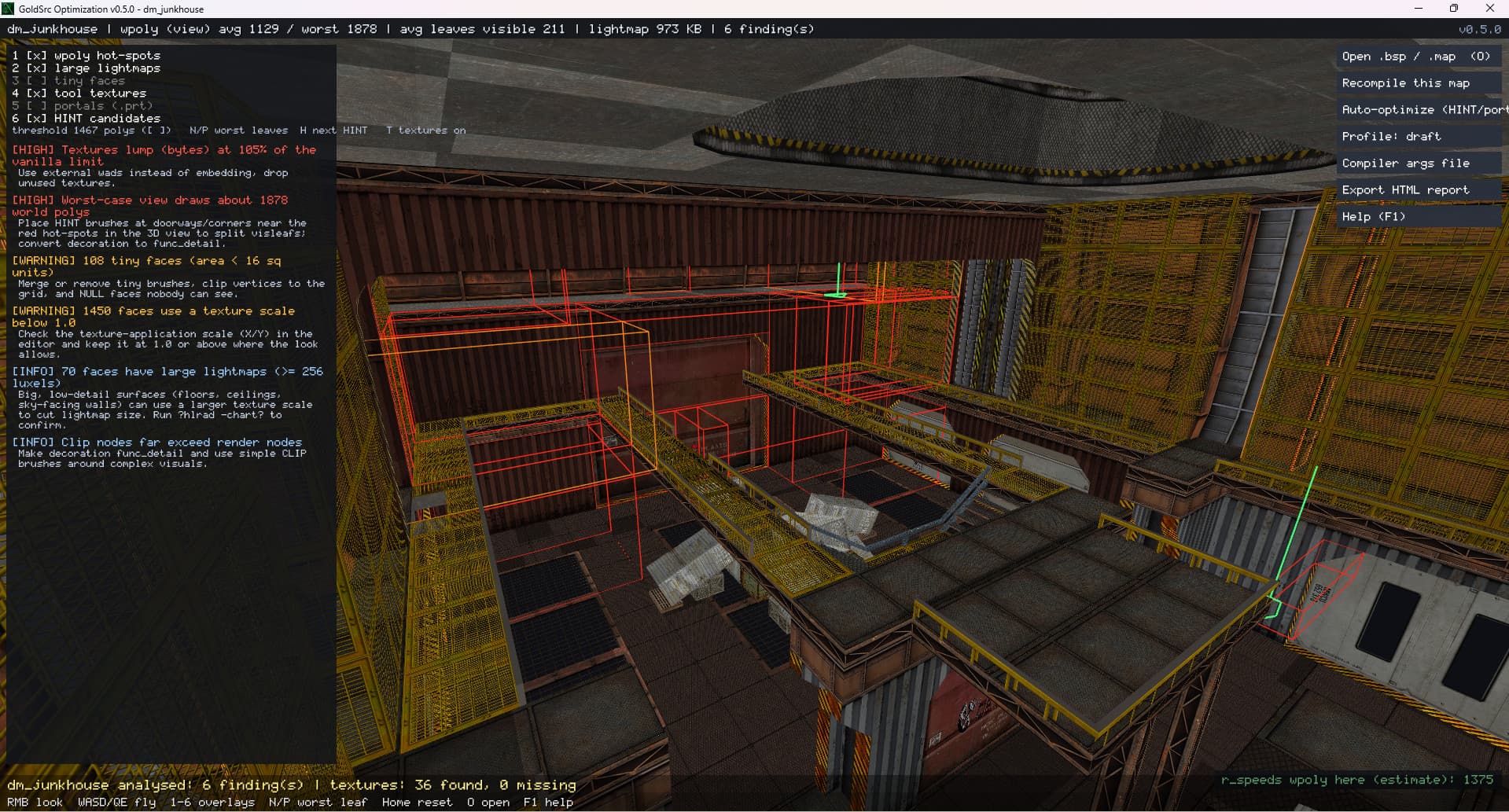The height and width of the screenshot is (812, 1509).
Task: Click the avg leaves visible 211 entry
Action: [482, 29]
